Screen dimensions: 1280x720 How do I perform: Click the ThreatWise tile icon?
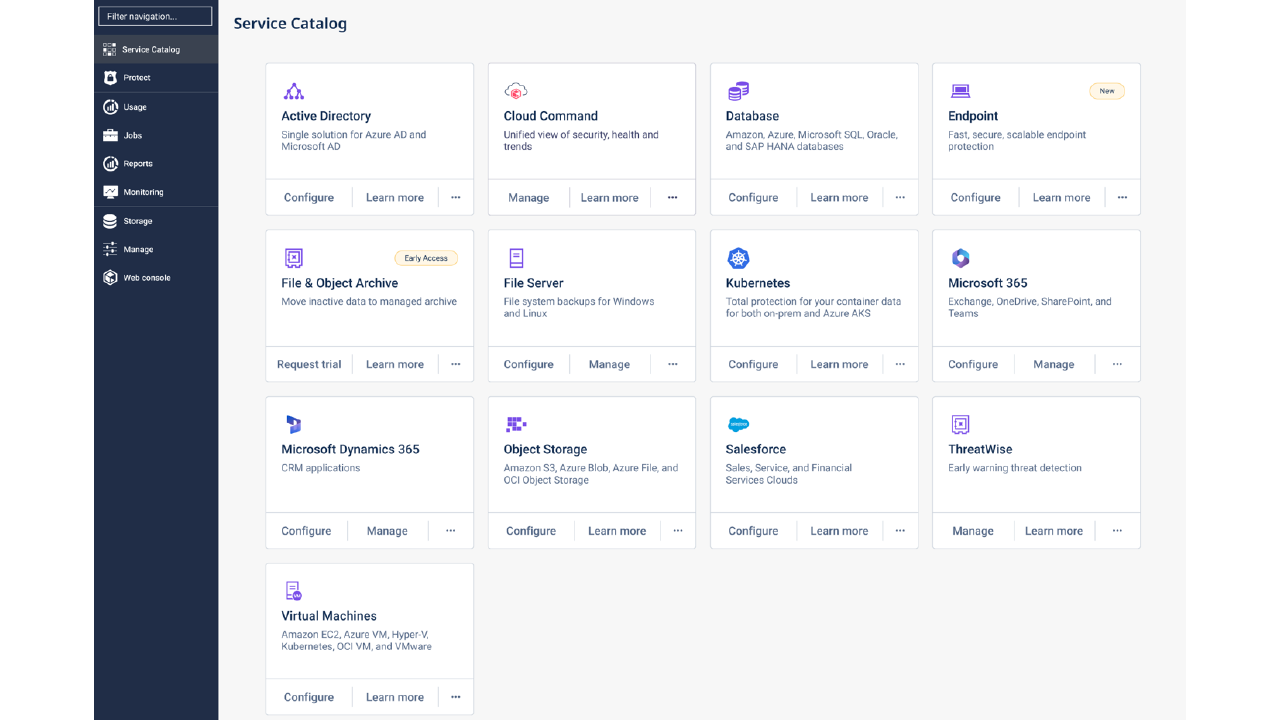(x=960, y=425)
